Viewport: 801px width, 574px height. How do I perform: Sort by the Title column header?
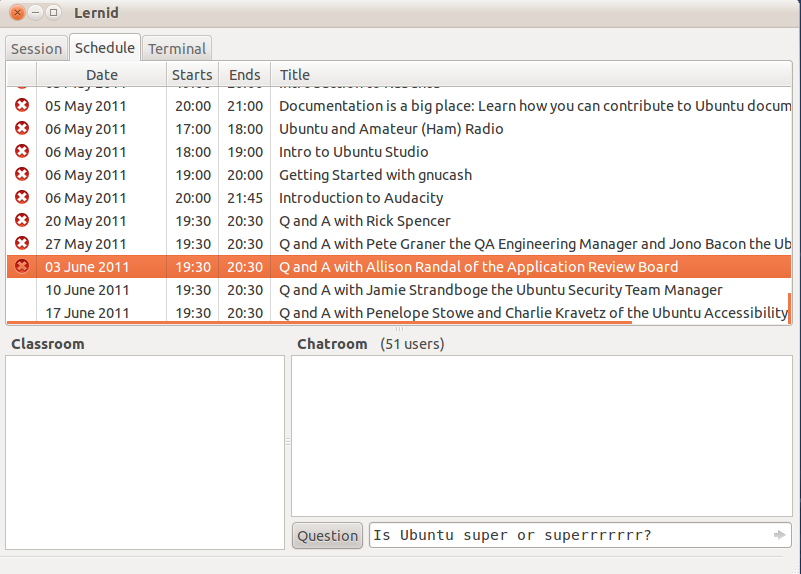(x=531, y=75)
